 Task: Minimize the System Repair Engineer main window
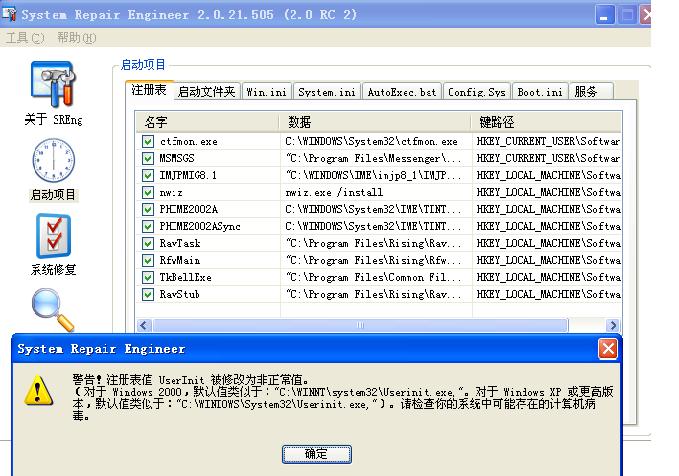click(605, 15)
